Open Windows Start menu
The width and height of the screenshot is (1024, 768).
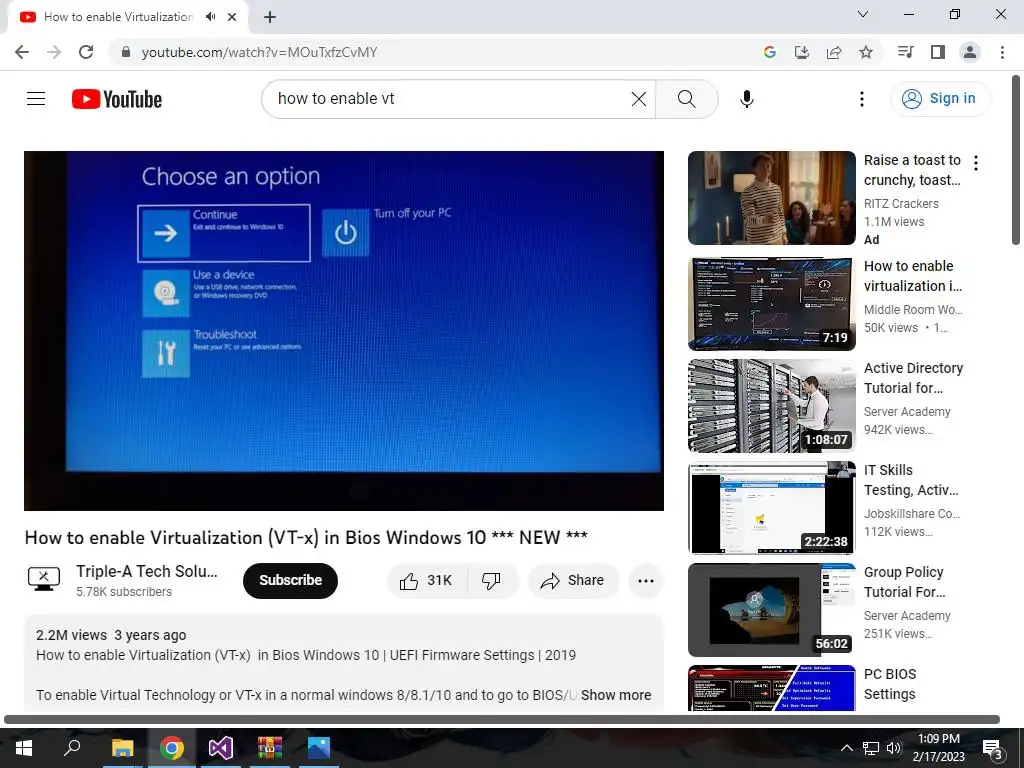[x=24, y=748]
